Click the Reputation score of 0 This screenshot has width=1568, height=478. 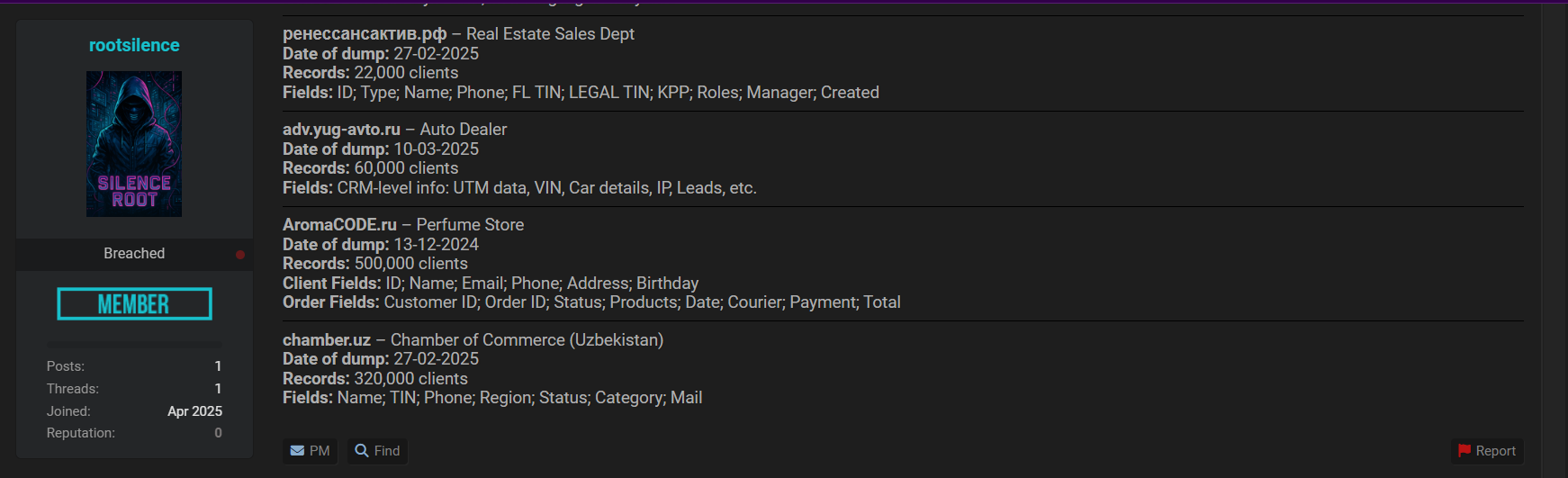click(218, 433)
